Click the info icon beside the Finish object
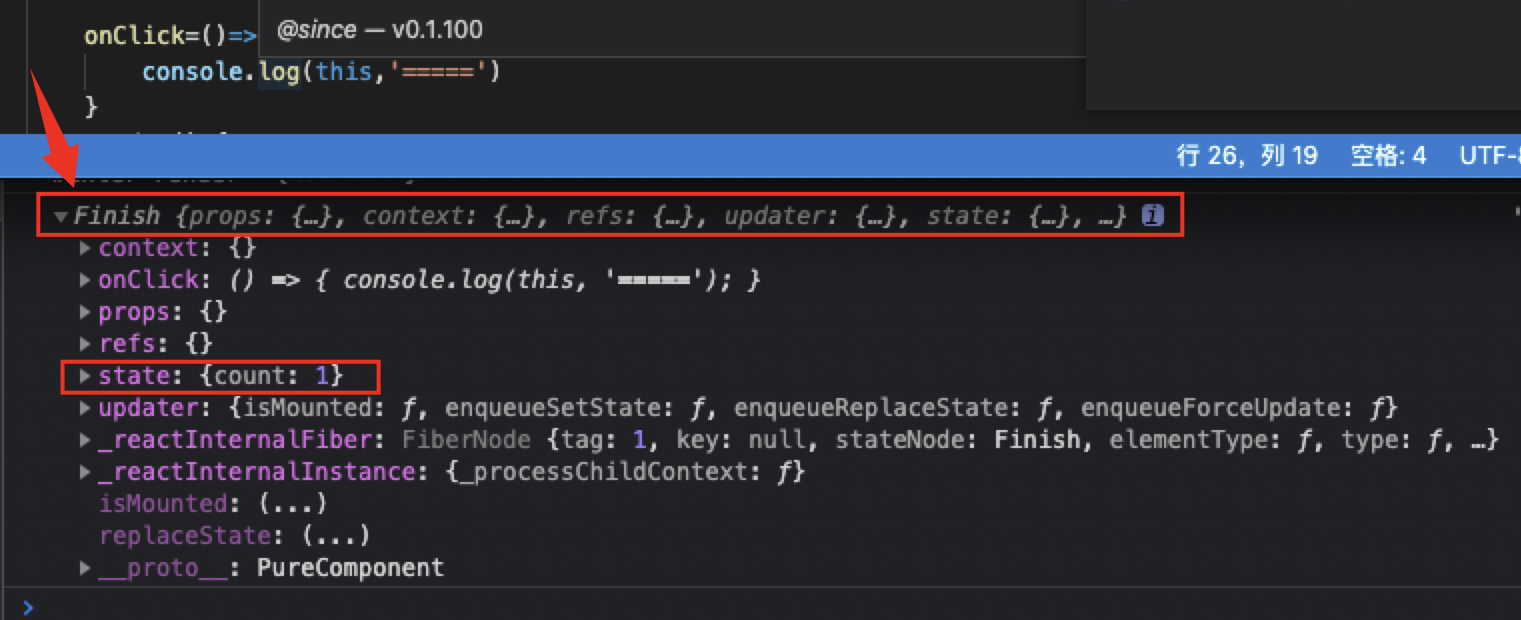1521x620 pixels. [x=1154, y=214]
